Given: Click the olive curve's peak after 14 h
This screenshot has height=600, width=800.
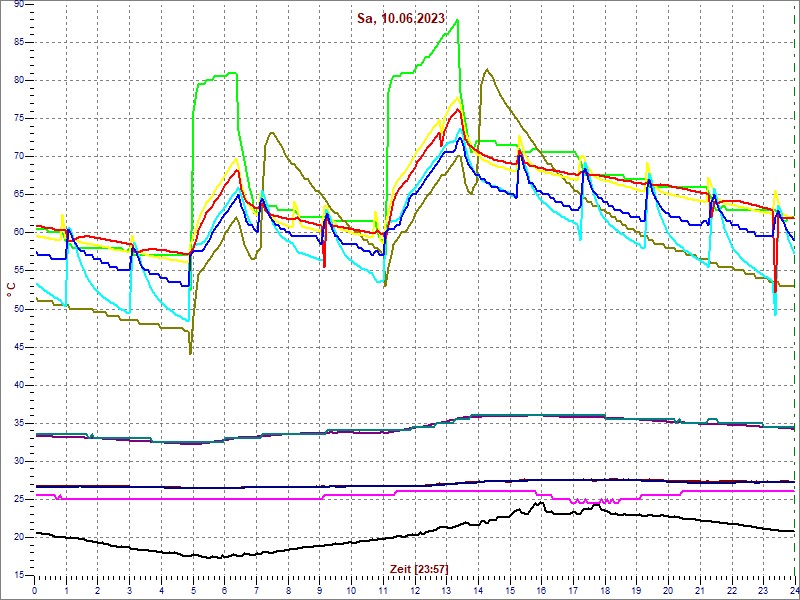Looking at the screenshot, I should [487, 69].
